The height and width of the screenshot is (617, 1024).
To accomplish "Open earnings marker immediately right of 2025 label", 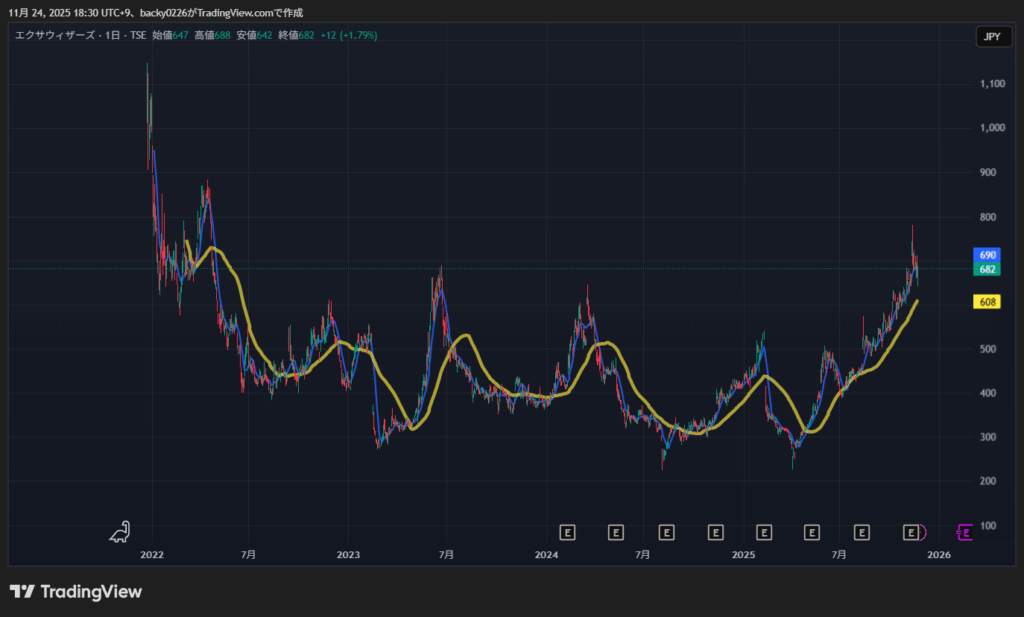I will [x=764, y=532].
